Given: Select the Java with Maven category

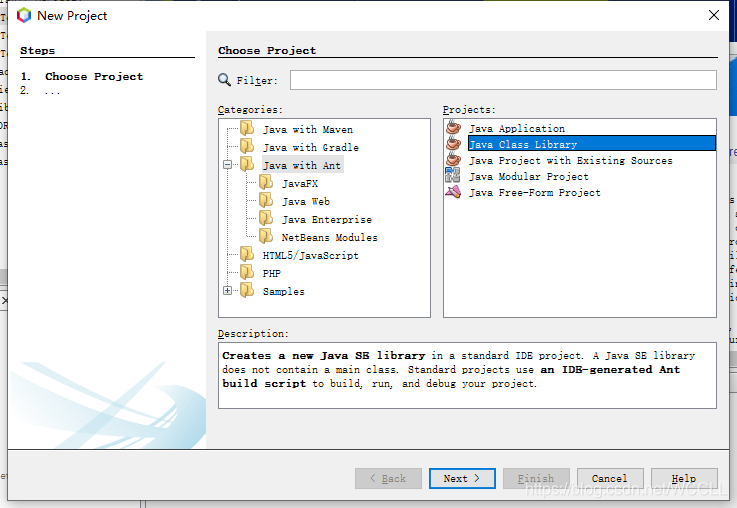Looking at the screenshot, I should [307, 129].
